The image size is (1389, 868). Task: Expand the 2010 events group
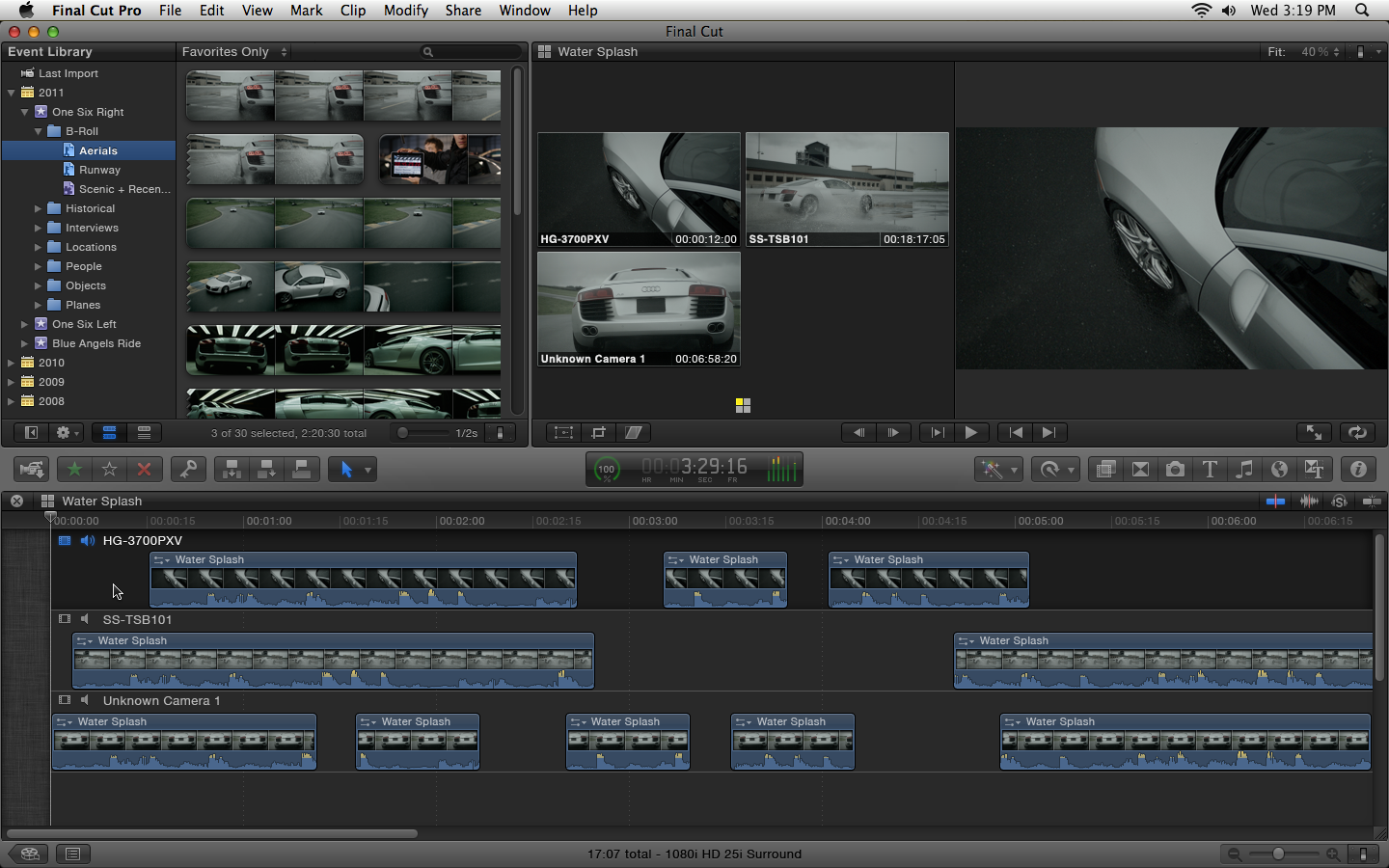coord(12,363)
